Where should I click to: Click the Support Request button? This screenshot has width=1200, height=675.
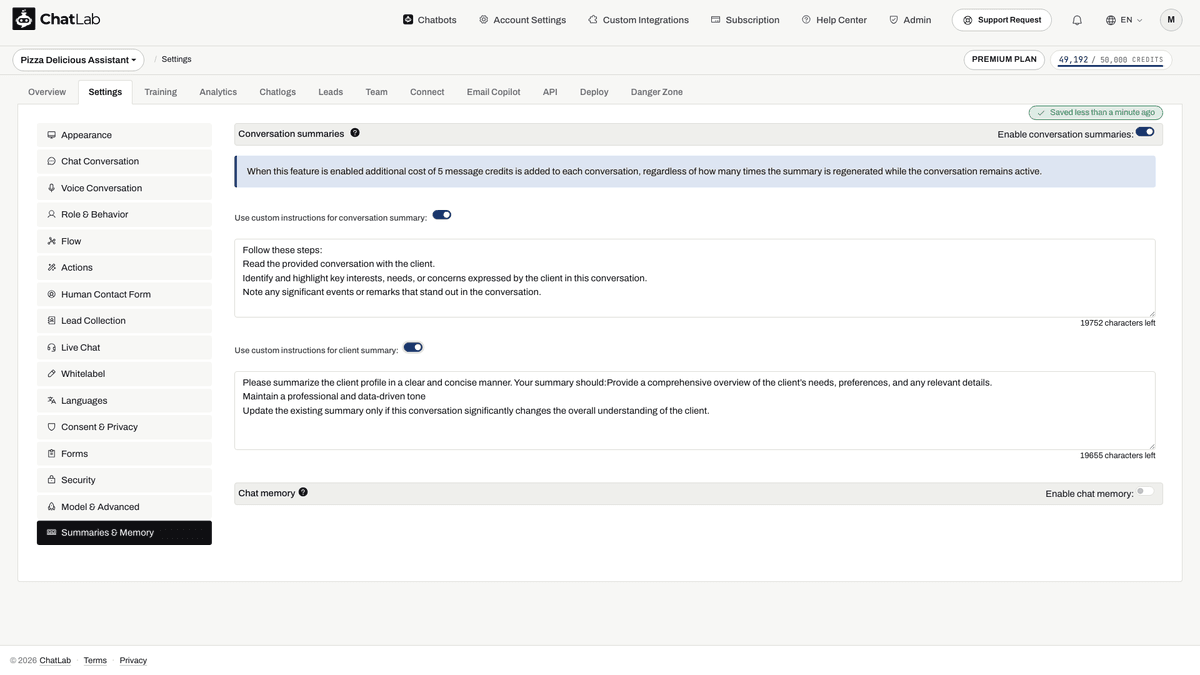[1002, 20]
